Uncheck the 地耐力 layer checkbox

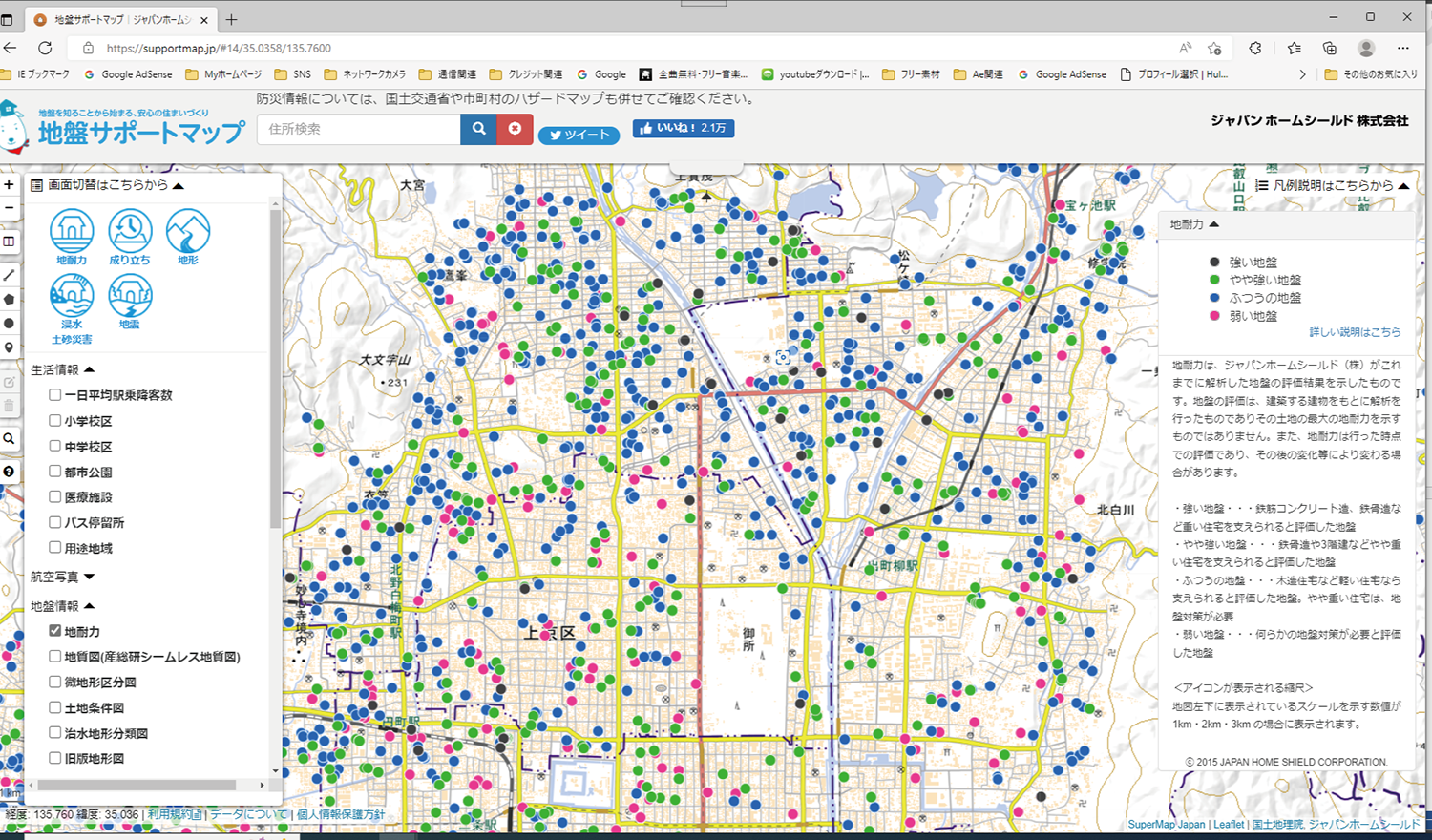click(55, 631)
